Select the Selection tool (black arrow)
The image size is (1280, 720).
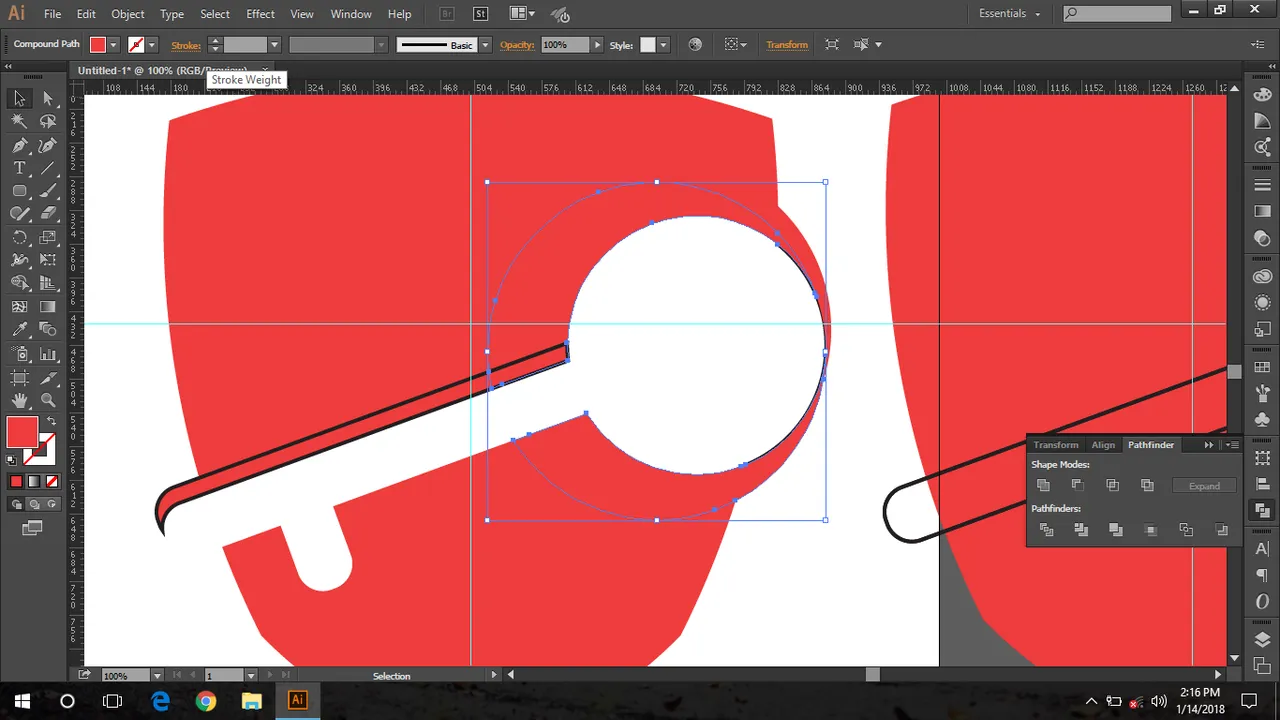tap(19, 98)
